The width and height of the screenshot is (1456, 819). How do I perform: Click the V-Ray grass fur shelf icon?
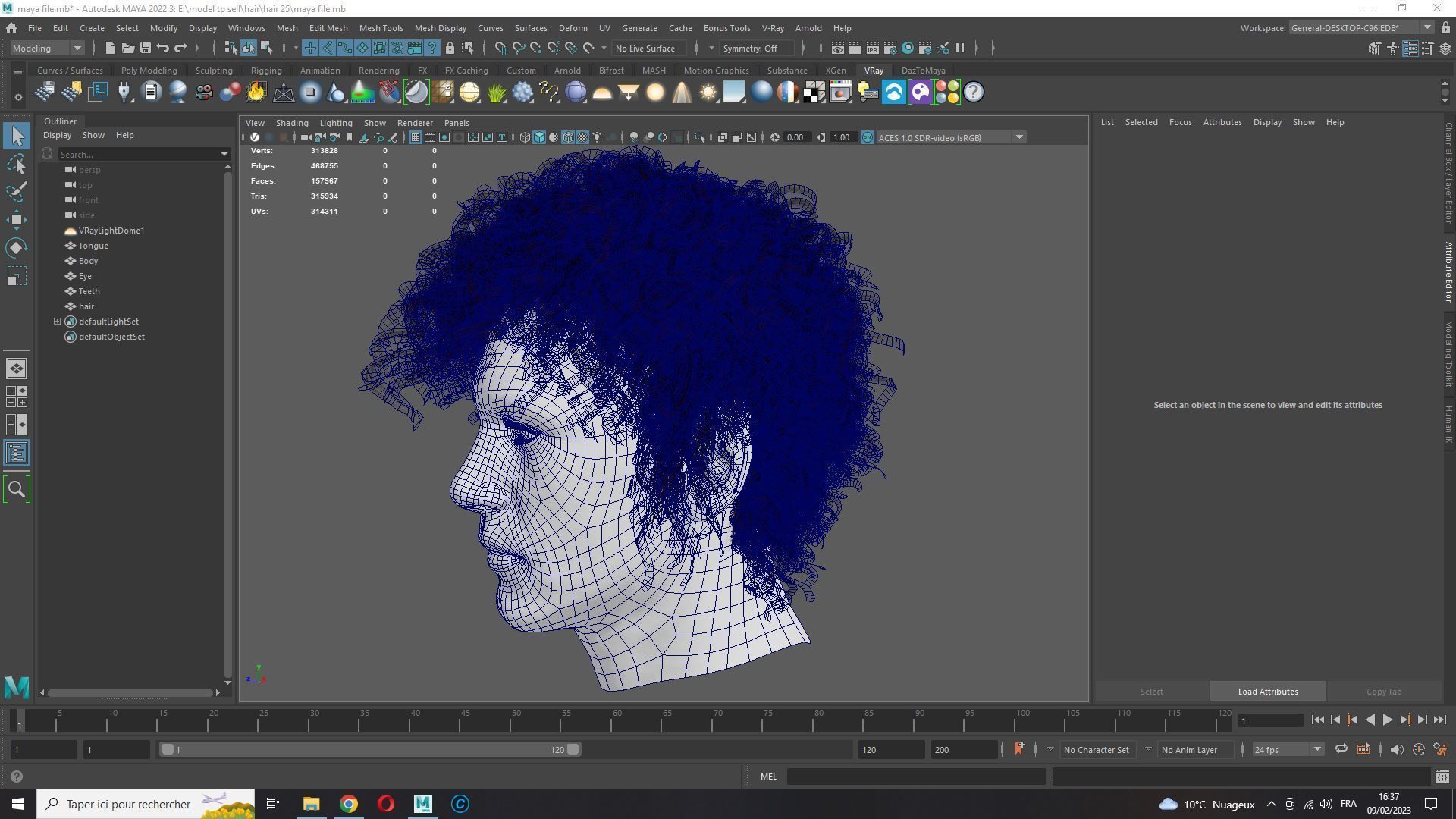[x=496, y=93]
